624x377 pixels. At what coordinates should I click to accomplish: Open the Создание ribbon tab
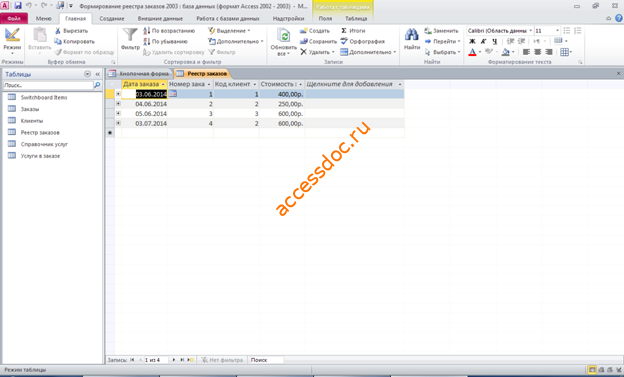pyautogui.click(x=112, y=18)
